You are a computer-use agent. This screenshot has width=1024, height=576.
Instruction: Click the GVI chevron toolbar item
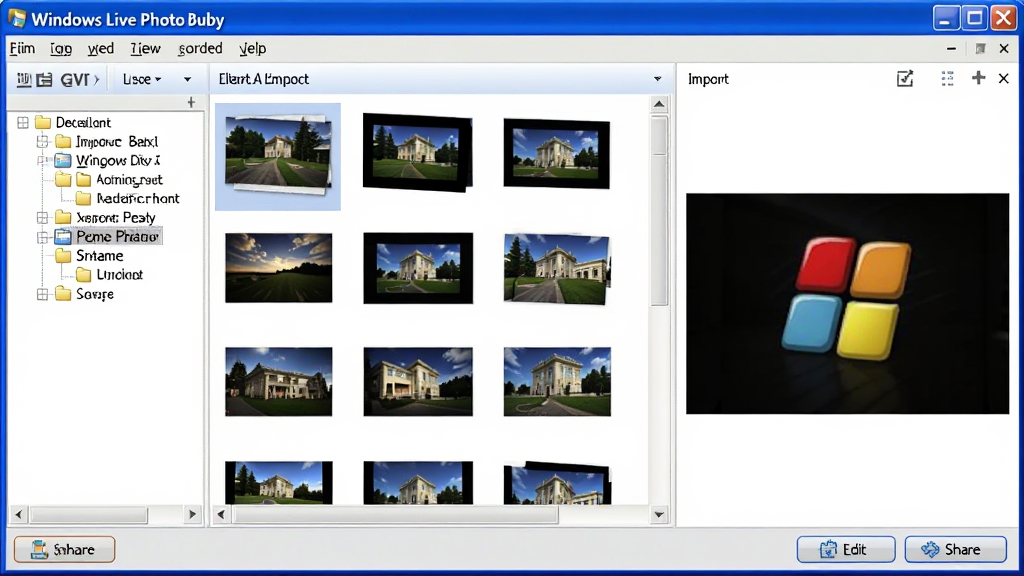click(80, 80)
